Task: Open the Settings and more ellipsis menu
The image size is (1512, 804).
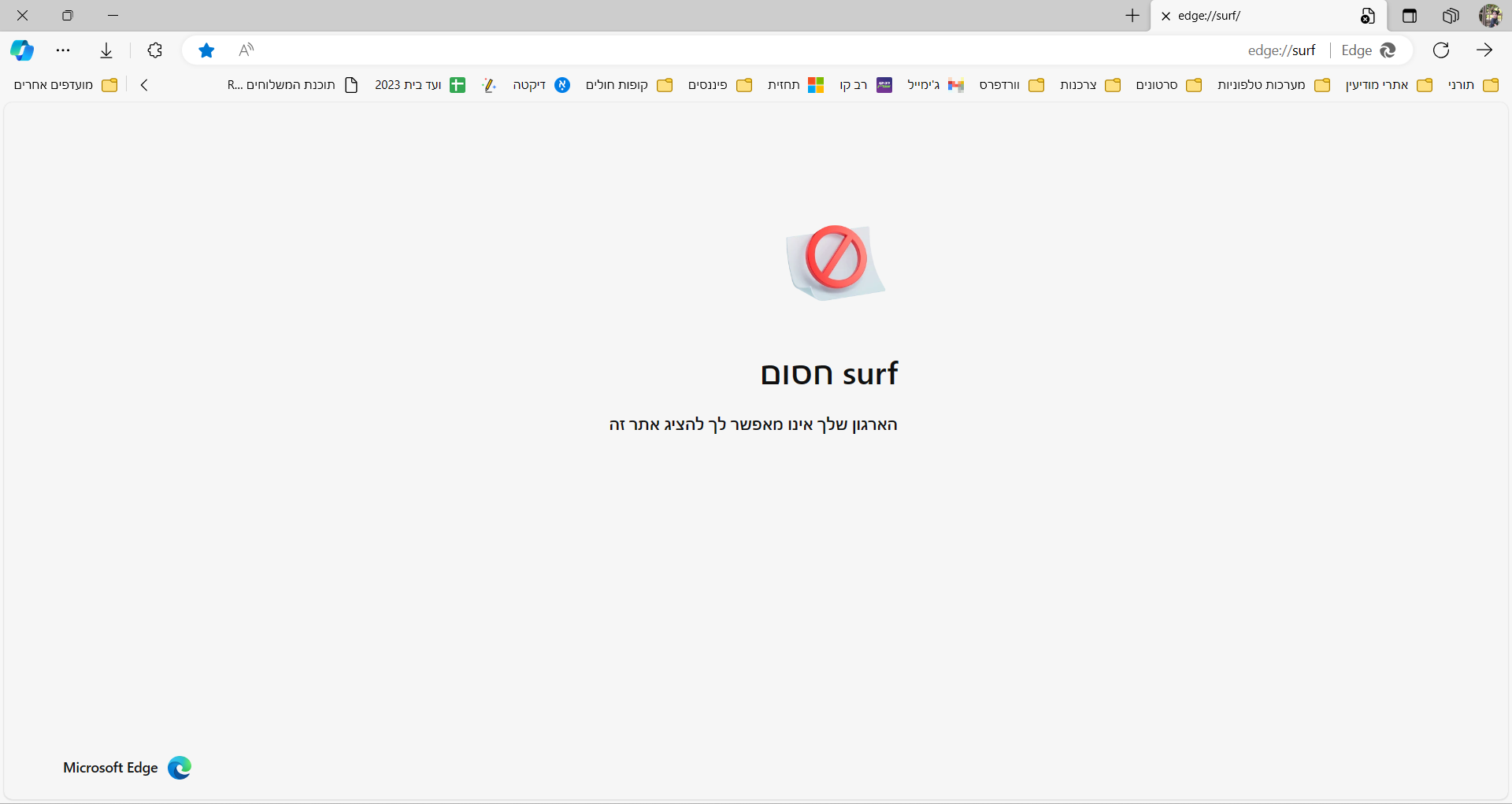Action: coord(63,50)
